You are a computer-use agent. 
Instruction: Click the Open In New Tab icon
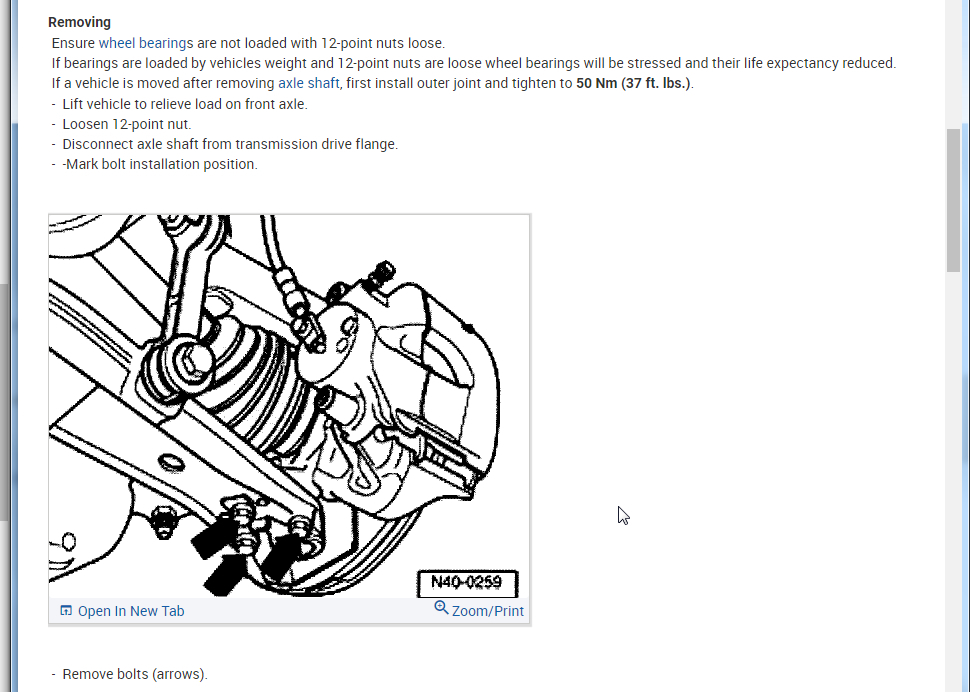click(x=66, y=611)
